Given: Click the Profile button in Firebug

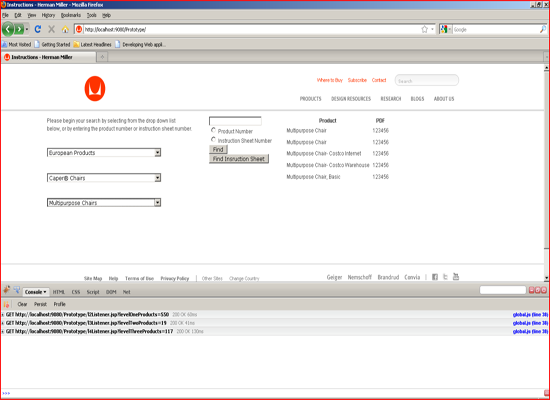Looking at the screenshot, I should tap(60, 304).
